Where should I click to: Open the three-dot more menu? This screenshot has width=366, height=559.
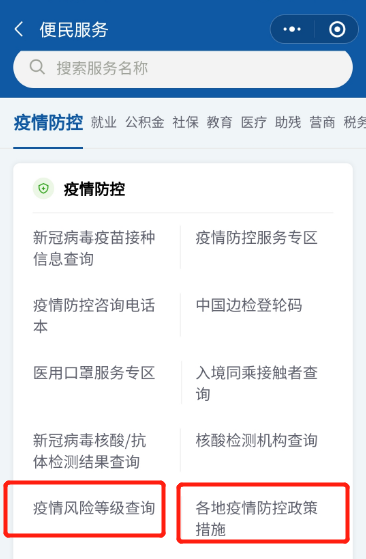292,29
